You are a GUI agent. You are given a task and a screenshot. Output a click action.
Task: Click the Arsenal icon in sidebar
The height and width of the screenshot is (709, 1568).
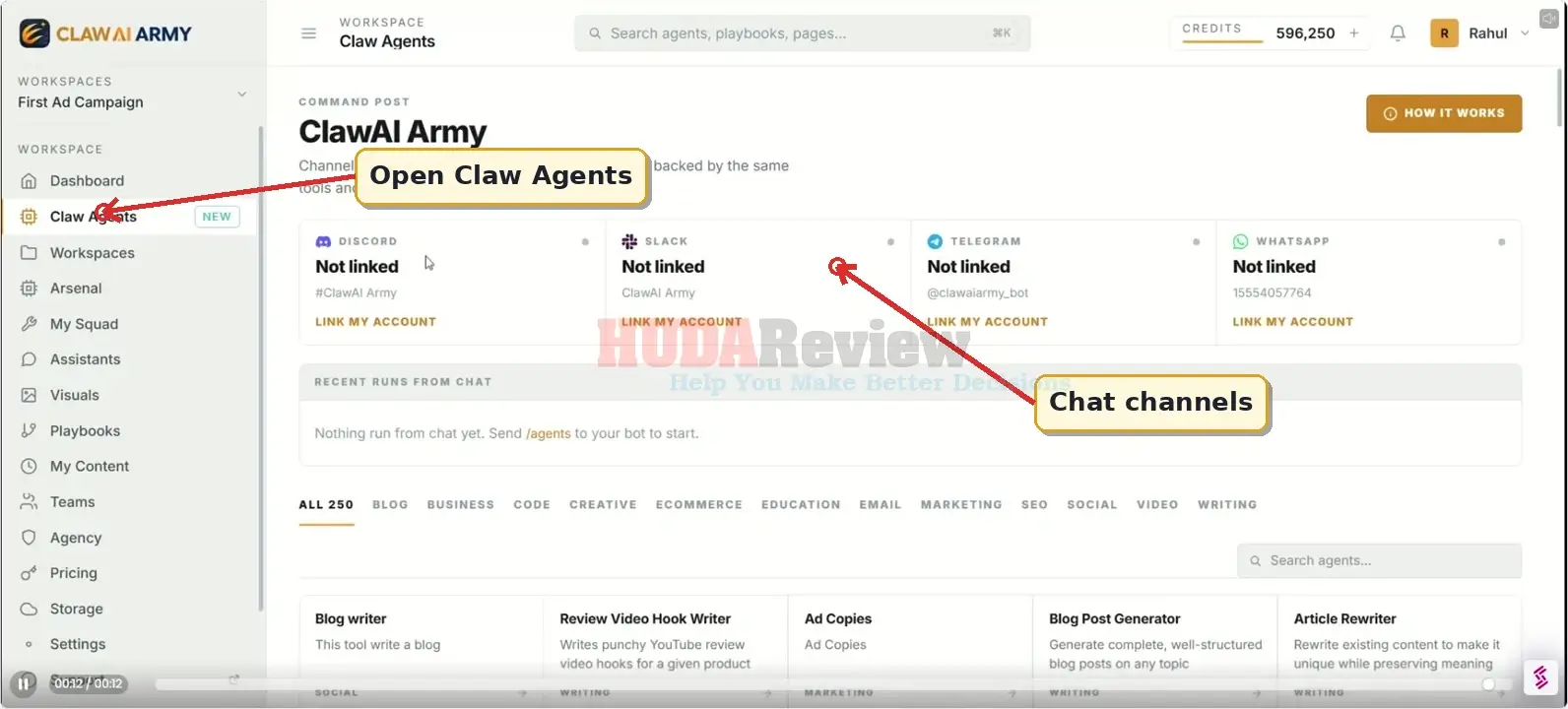29,289
